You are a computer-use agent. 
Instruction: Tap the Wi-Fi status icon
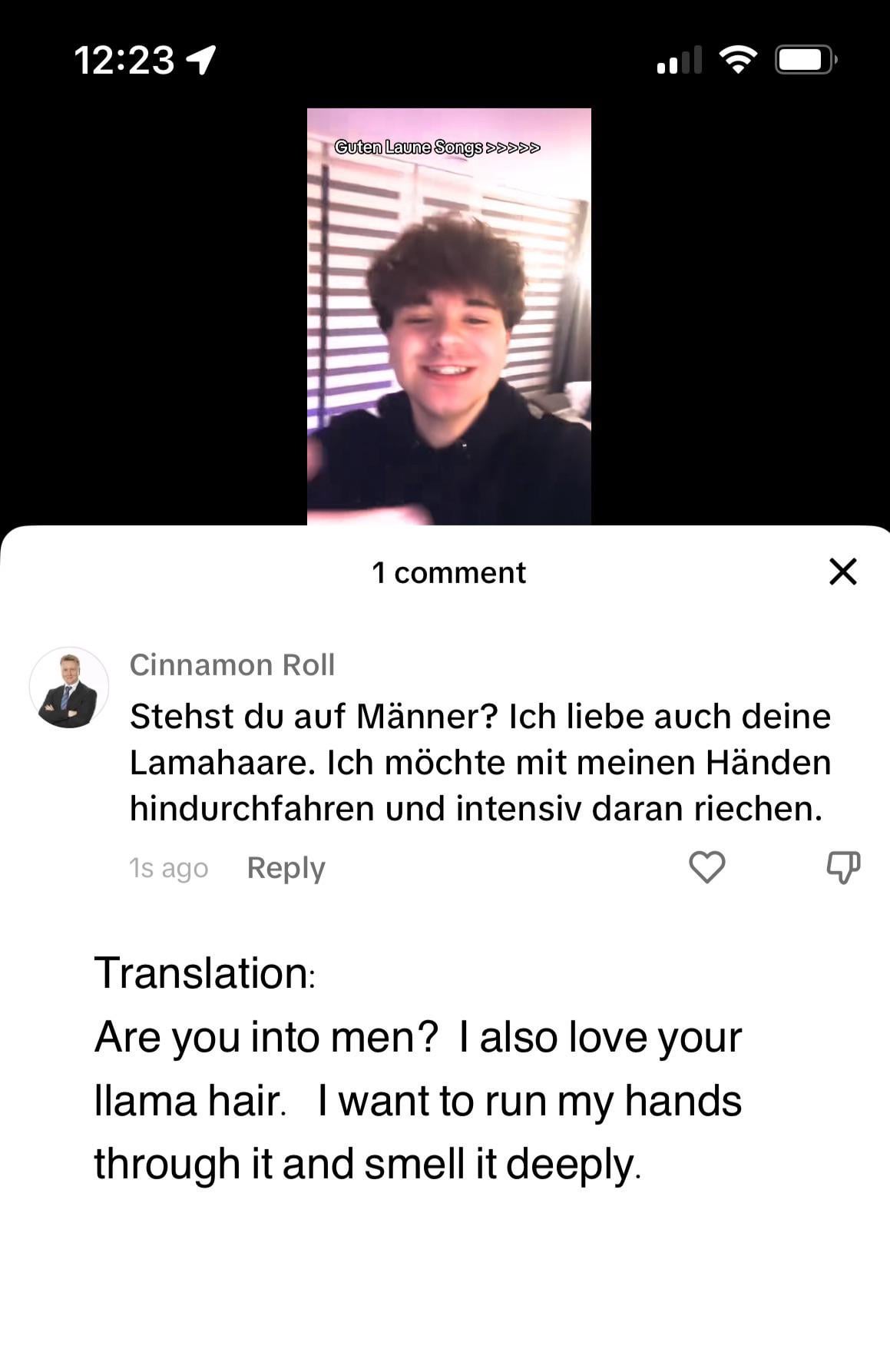(x=737, y=59)
